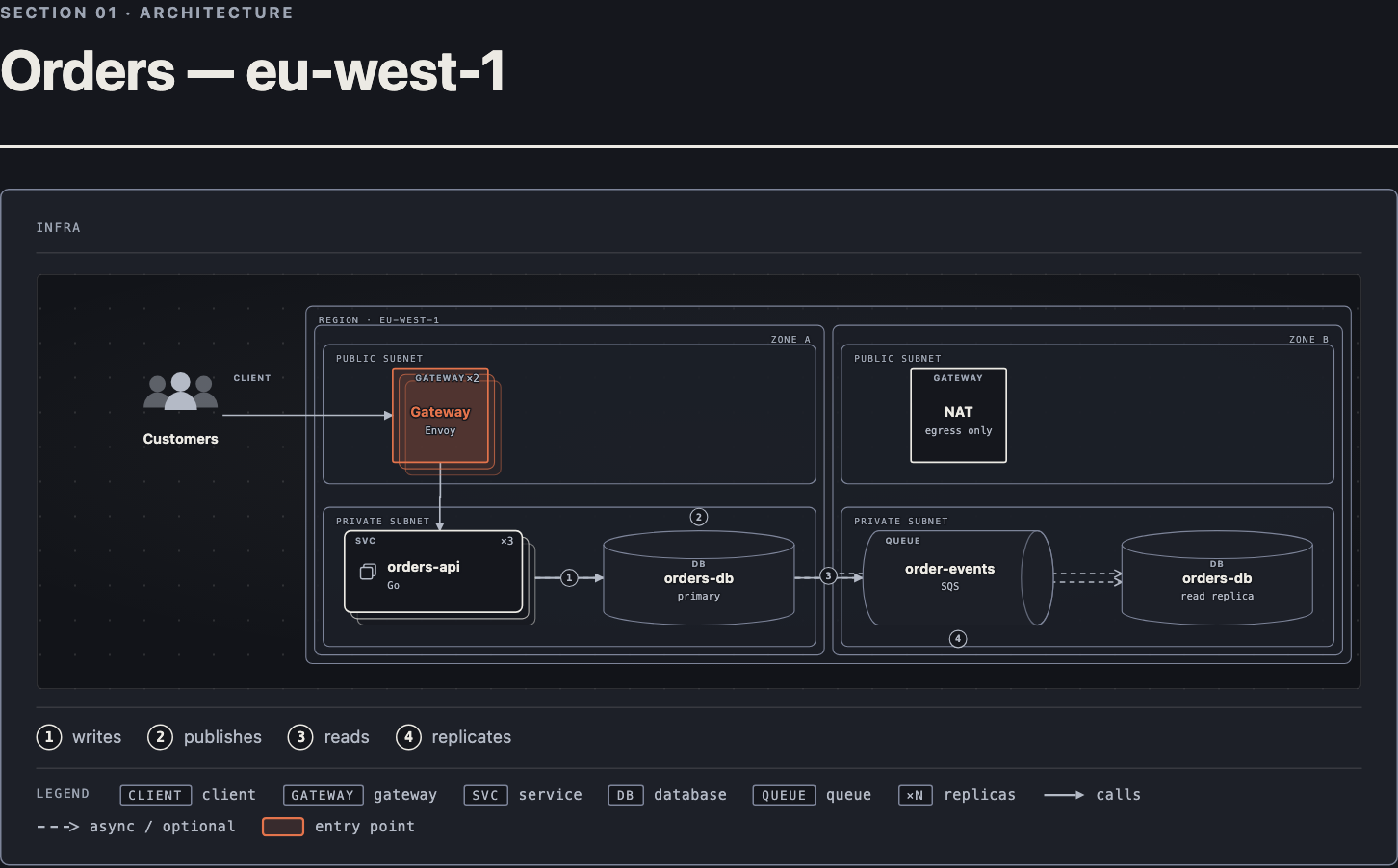Click the orders-db read replica cylinder
The image size is (1398, 868).
click(1217, 577)
